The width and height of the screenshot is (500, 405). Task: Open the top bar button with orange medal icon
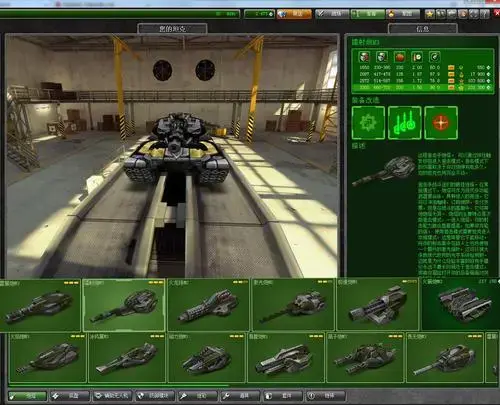tap(404, 14)
